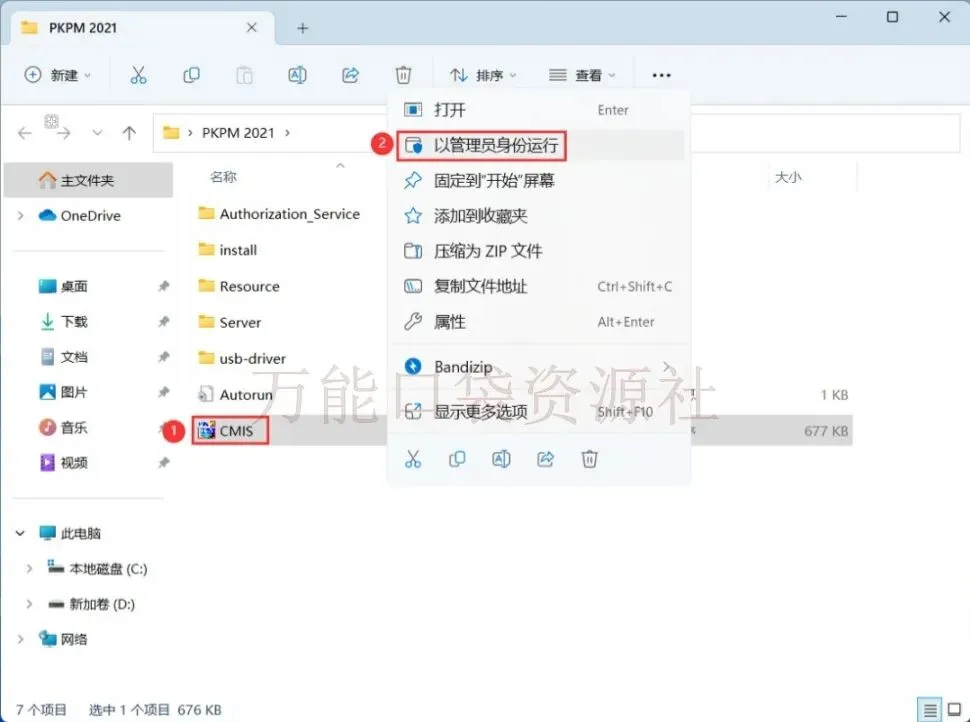Click the Copy icon in the toolbar

click(x=191, y=75)
